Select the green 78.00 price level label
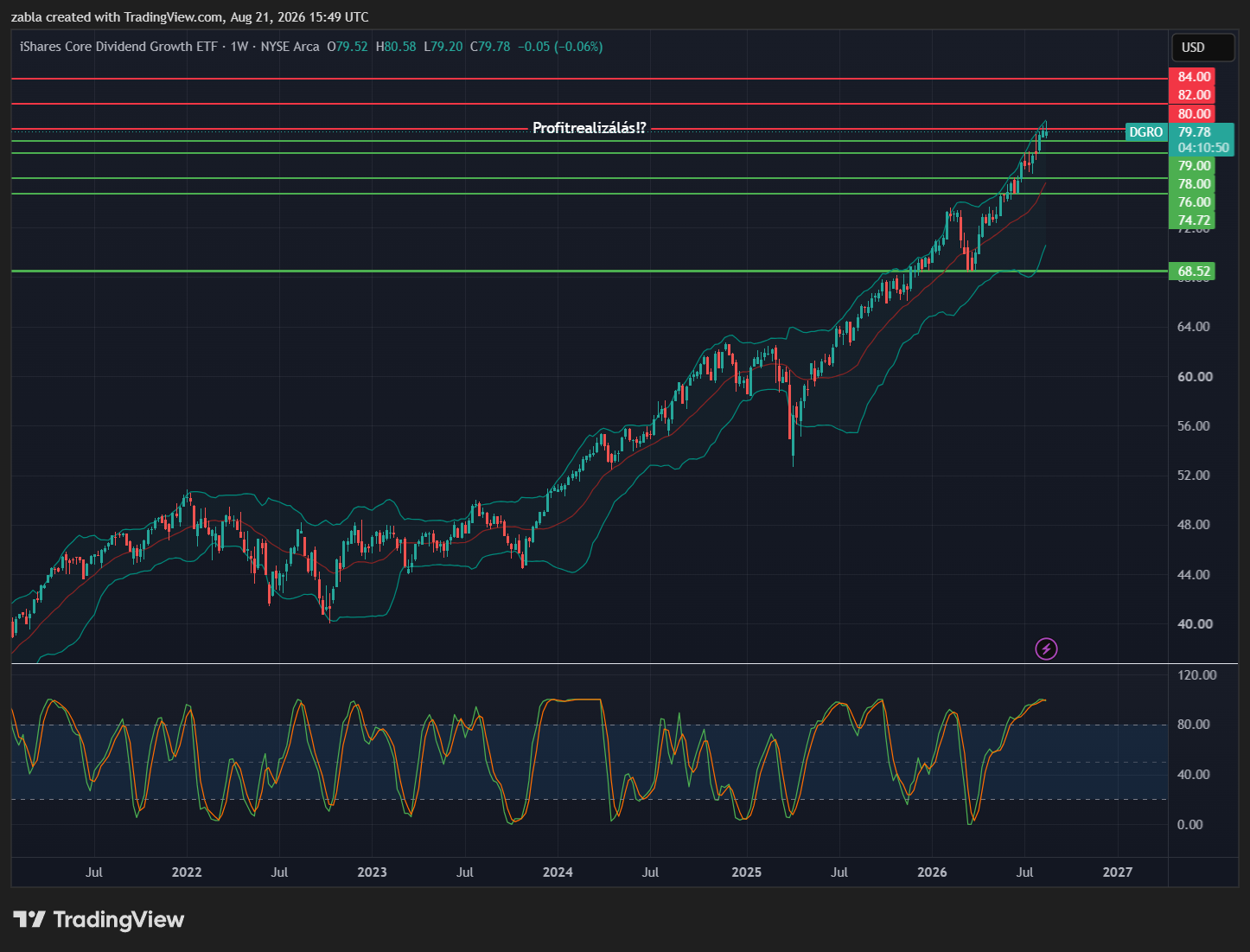1250x952 pixels. [x=1193, y=184]
